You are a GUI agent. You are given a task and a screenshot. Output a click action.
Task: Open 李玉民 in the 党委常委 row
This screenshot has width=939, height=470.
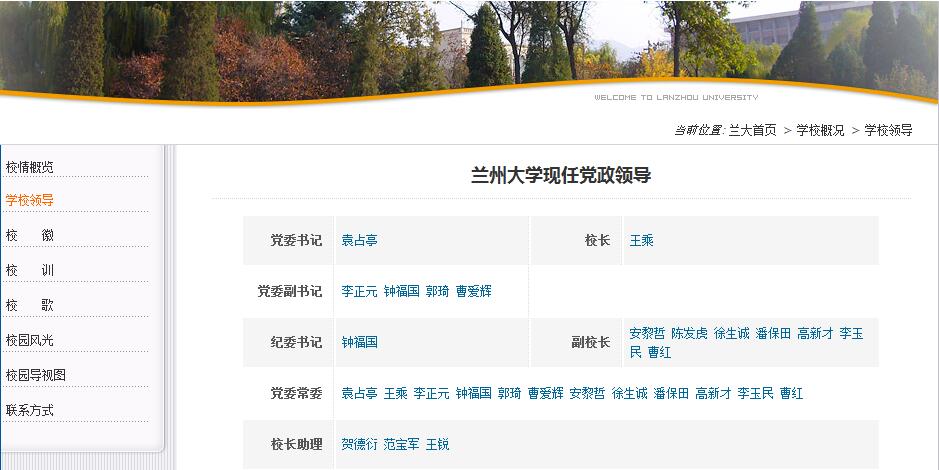click(x=755, y=393)
